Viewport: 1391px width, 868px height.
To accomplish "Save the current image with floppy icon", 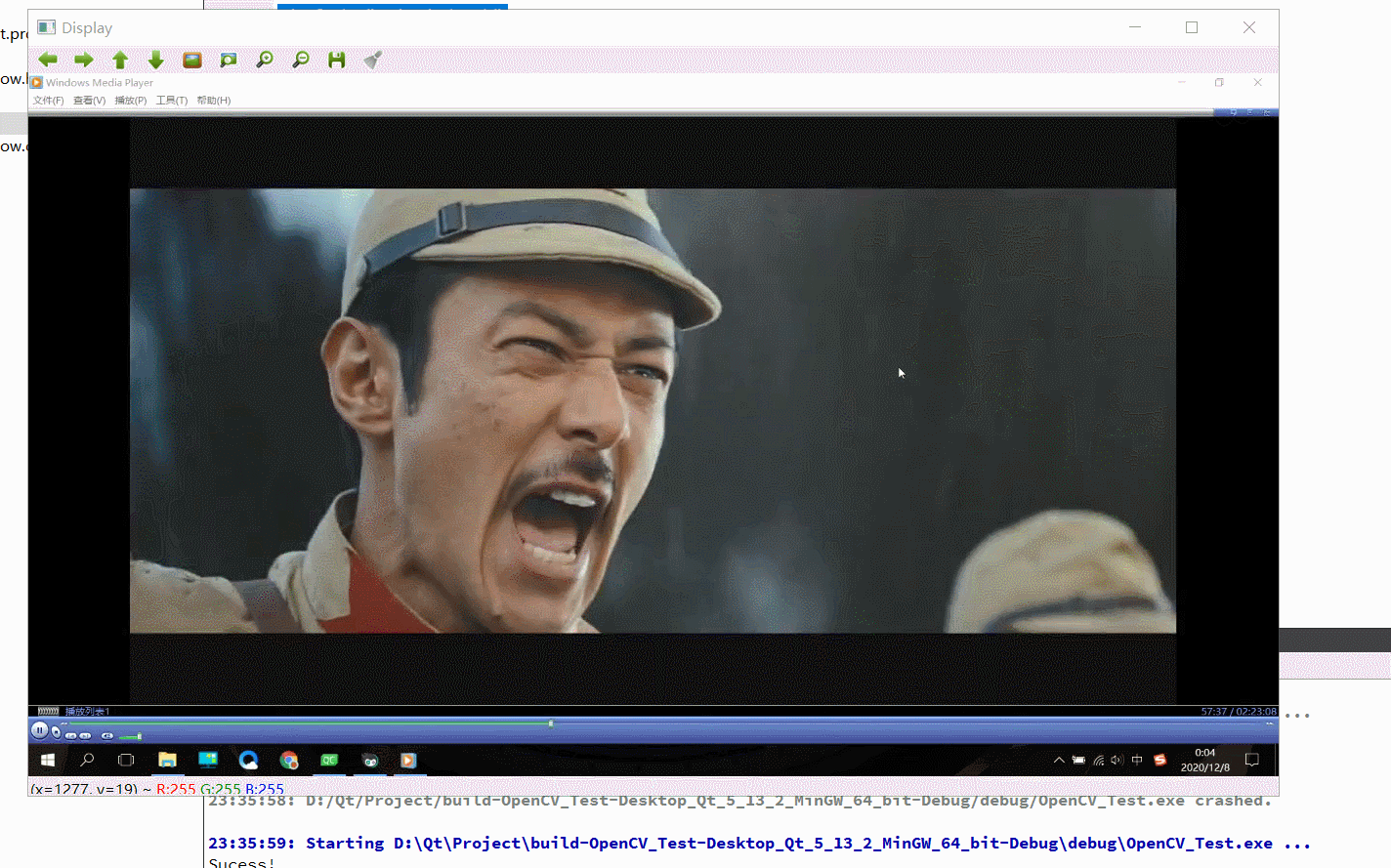I will click(x=337, y=60).
